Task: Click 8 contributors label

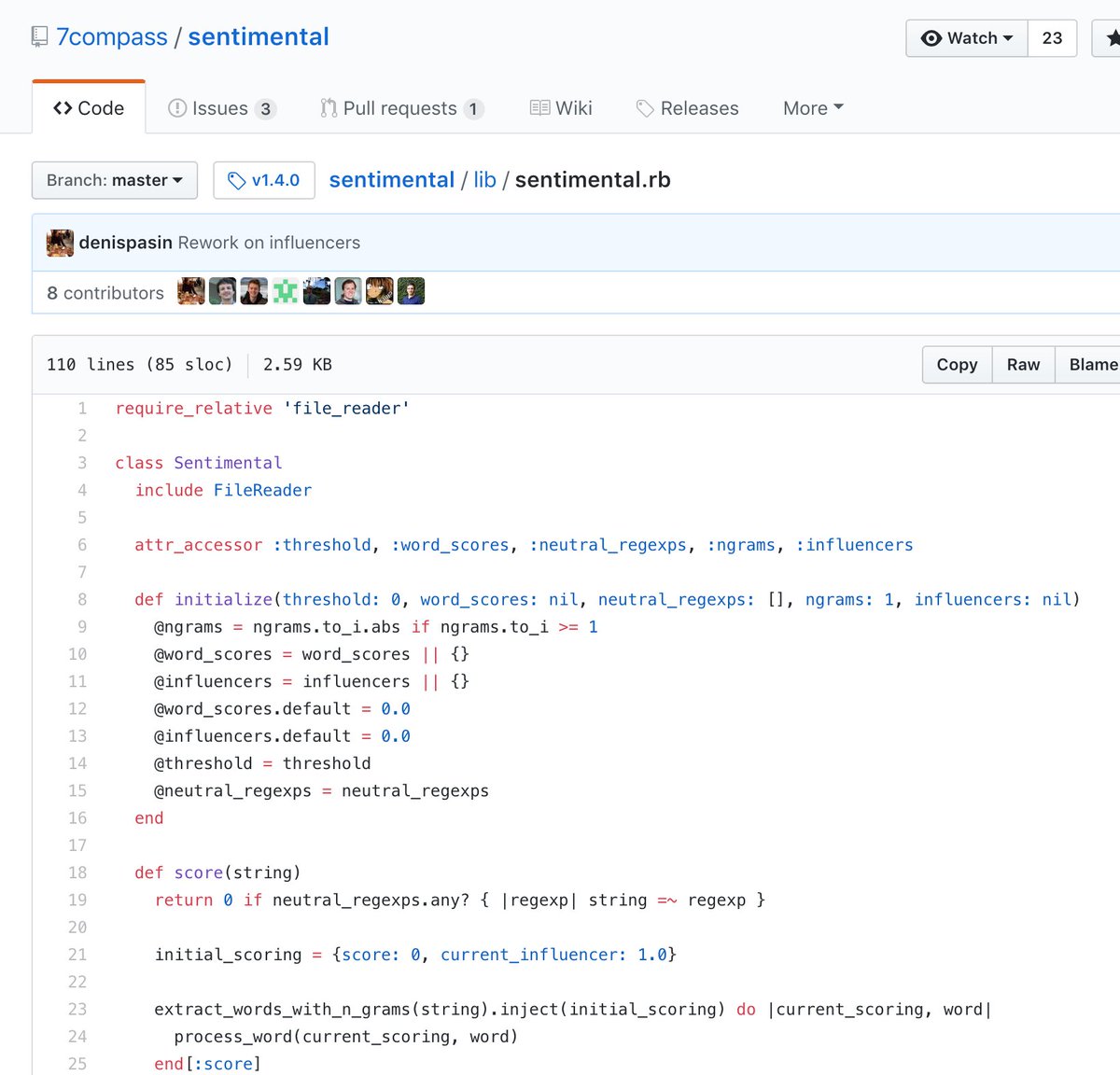Action: 105,293
